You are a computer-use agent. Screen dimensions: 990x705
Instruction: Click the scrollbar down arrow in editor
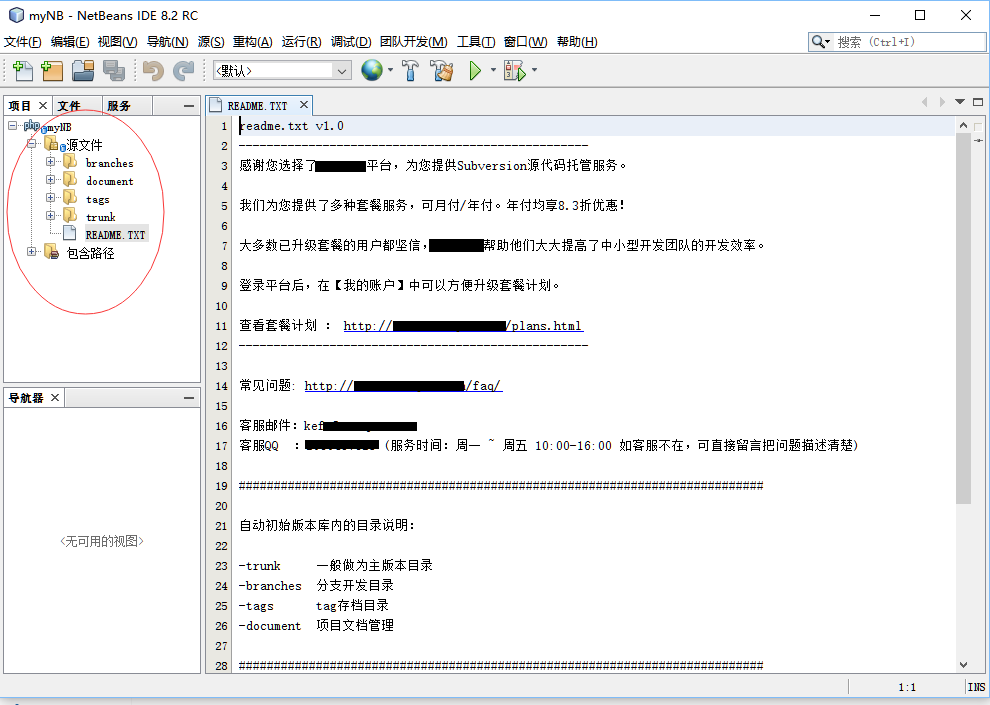[963, 664]
